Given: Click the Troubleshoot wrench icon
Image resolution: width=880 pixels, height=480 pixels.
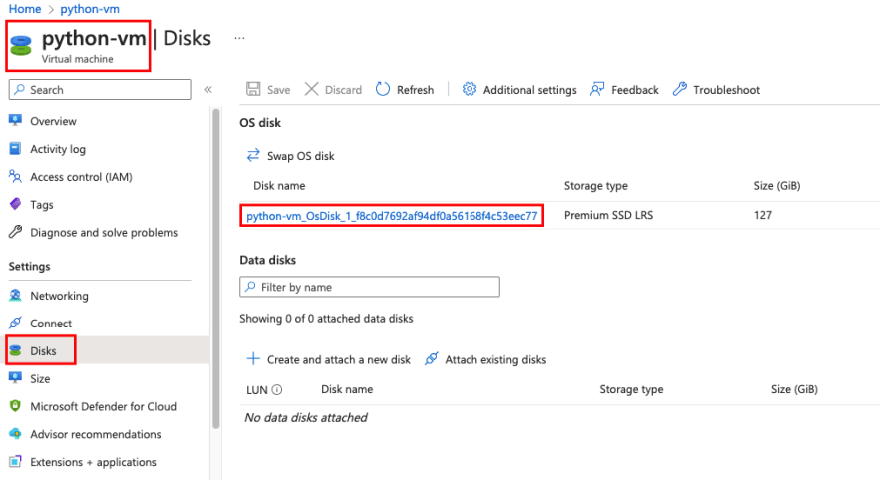Looking at the screenshot, I should pyautogui.click(x=679, y=89).
